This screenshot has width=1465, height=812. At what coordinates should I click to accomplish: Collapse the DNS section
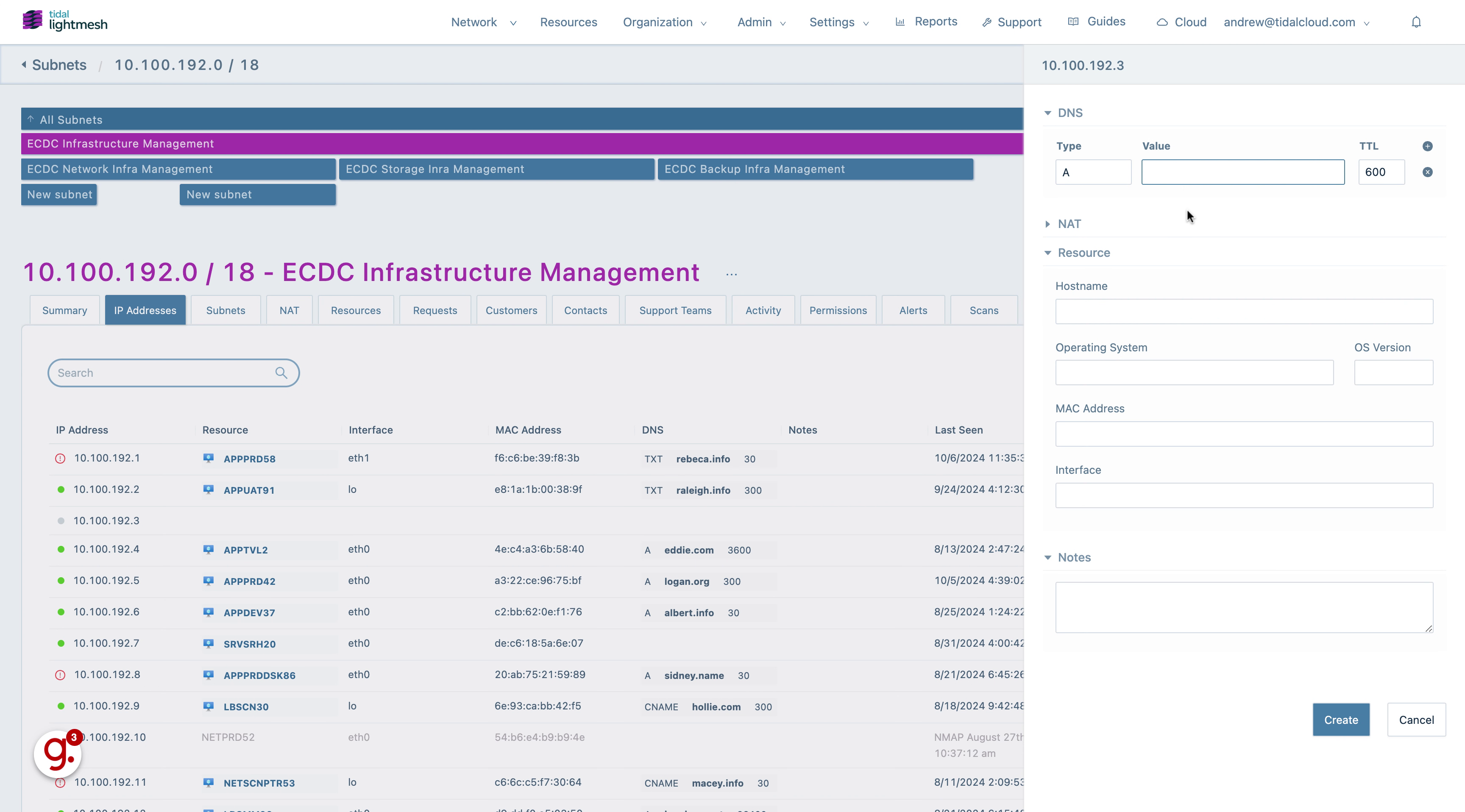click(1047, 113)
